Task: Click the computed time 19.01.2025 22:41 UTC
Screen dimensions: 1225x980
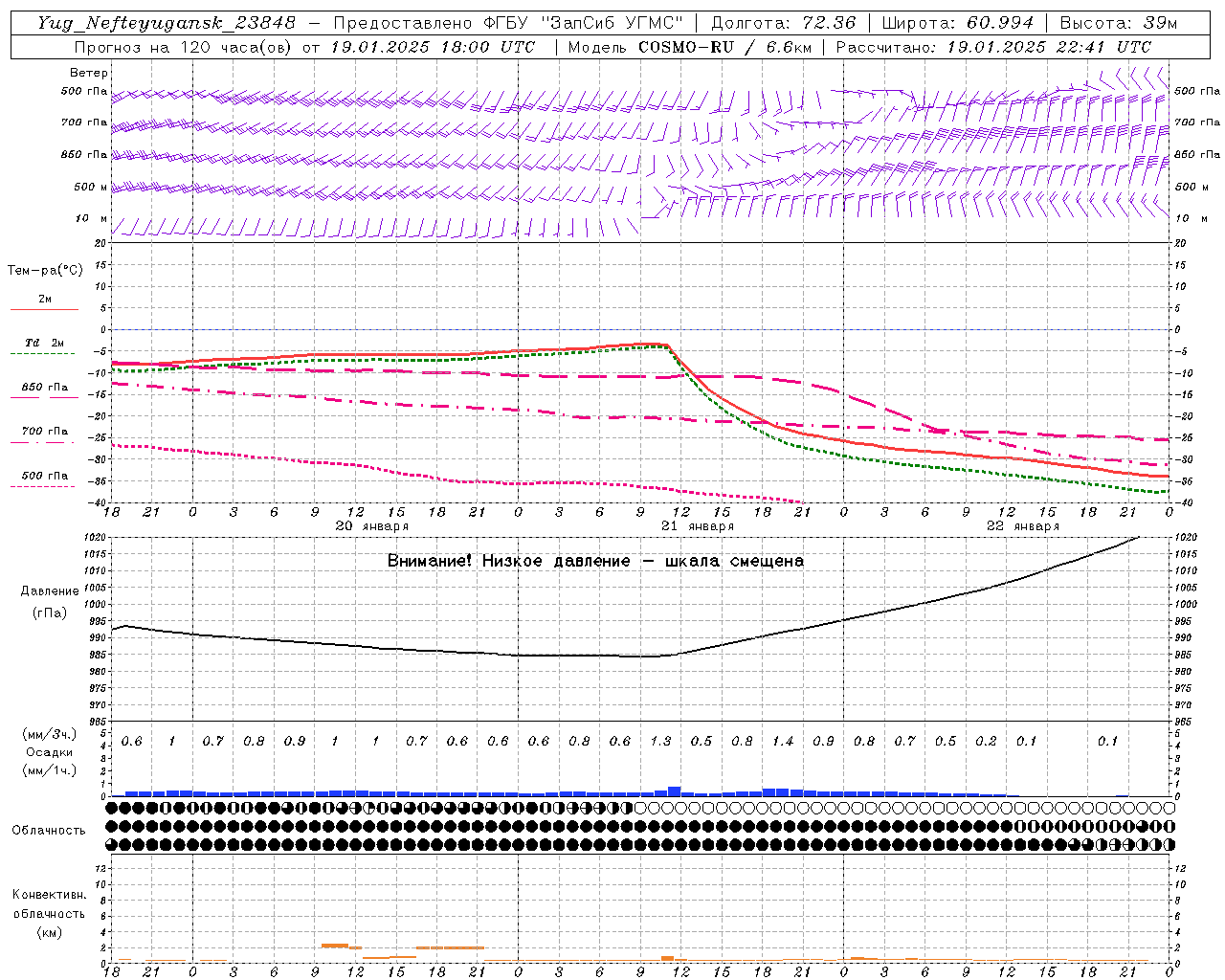Action: point(1049,47)
